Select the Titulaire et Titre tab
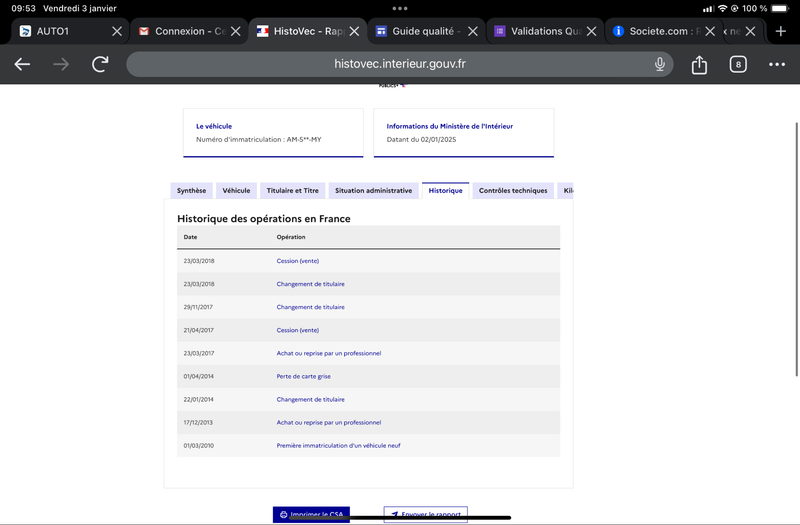This screenshot has width=800, height=525. click(x=292, y=190)
